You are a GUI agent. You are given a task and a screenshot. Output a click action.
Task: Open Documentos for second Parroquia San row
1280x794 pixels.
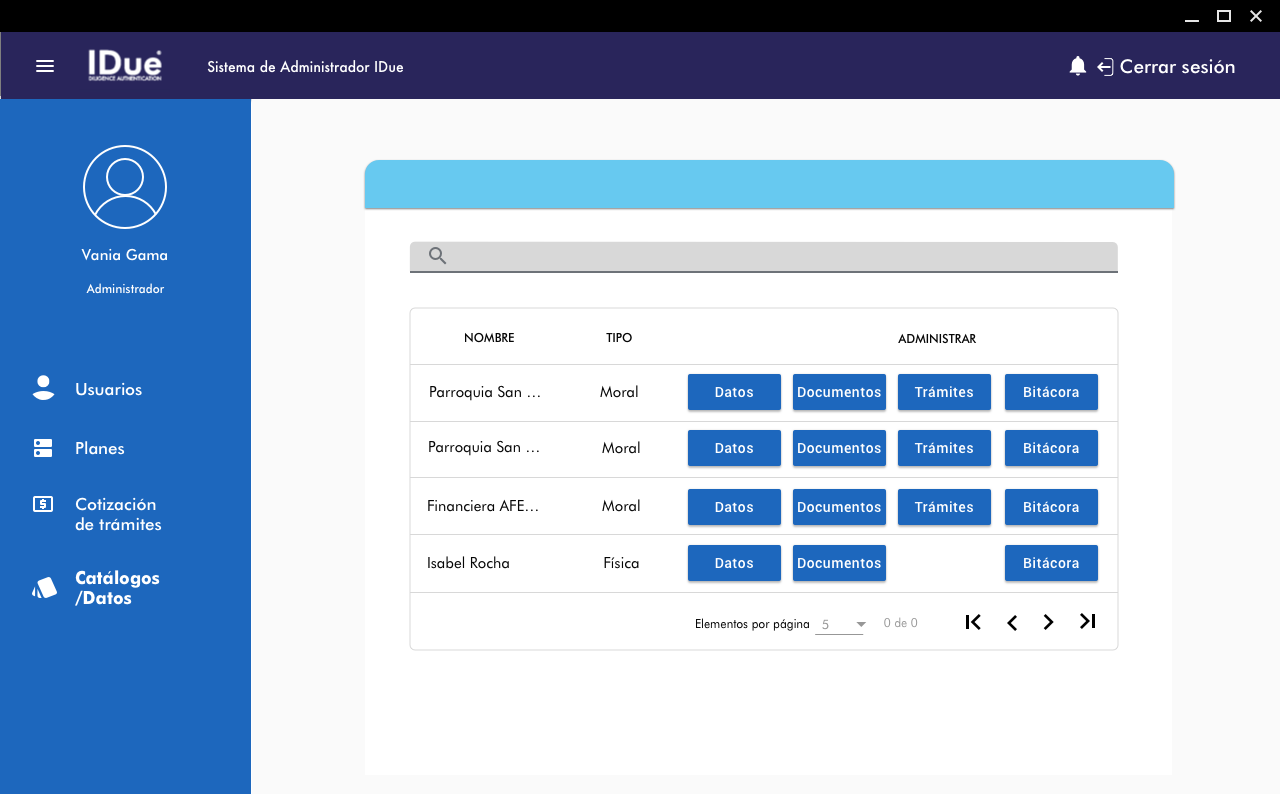point(839,448)
